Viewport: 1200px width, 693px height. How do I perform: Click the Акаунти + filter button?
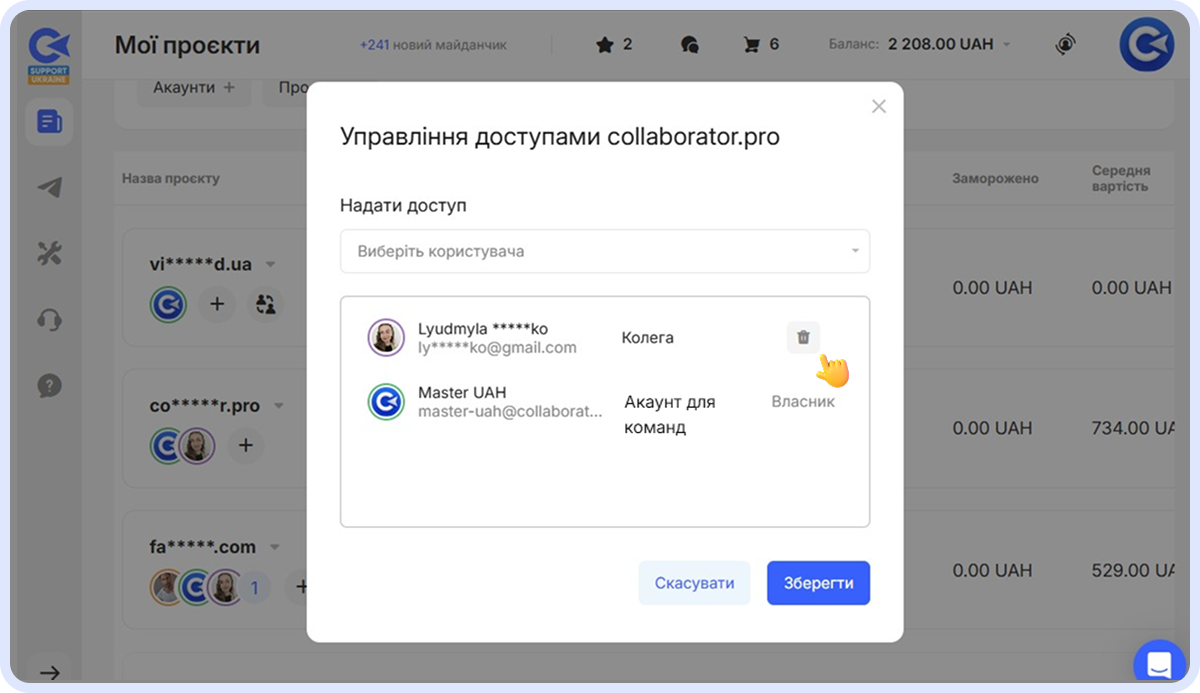click(194, 88)
